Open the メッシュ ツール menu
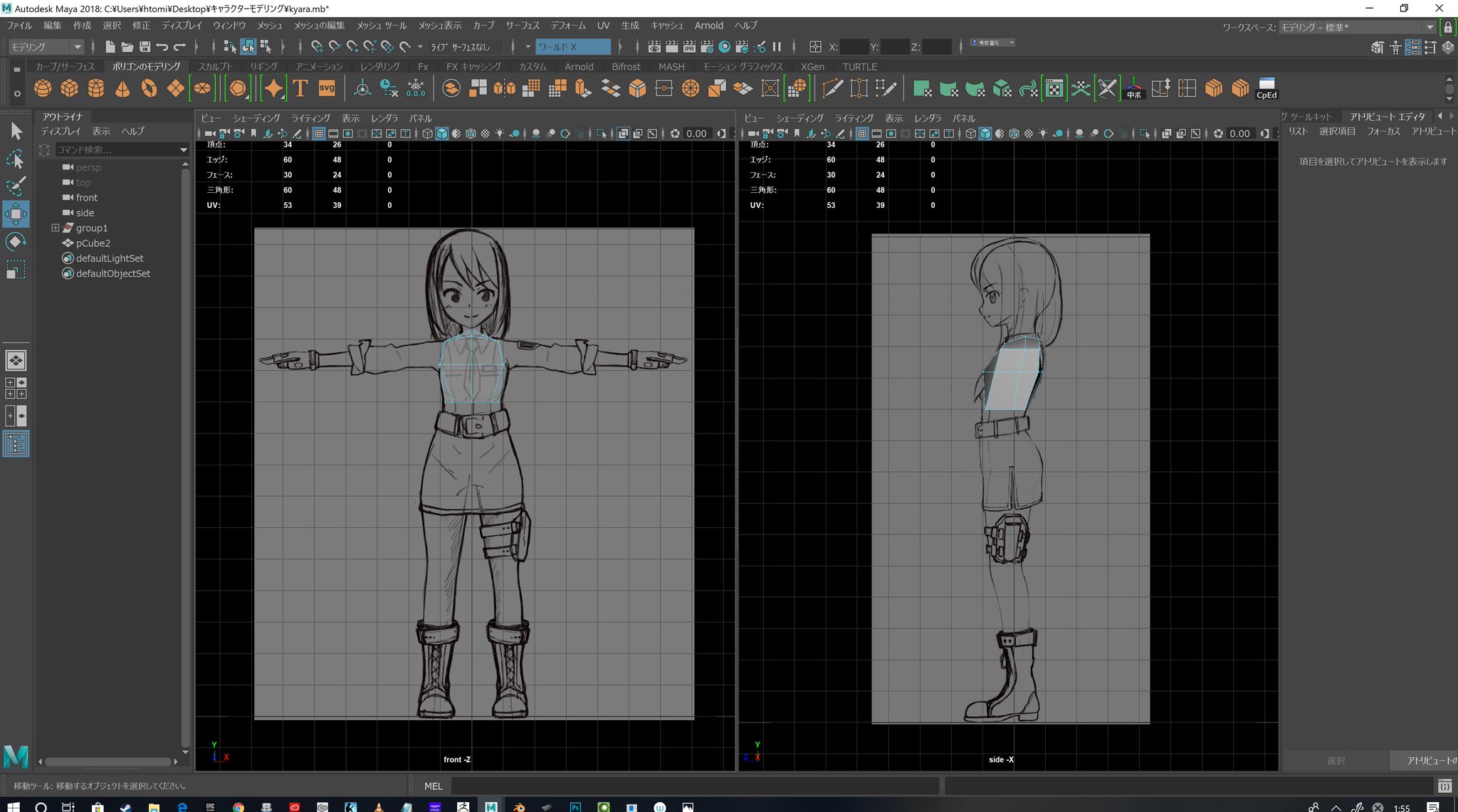Viewport: 1458px width, 812px height. pyautogui.click(x=381, y=26)
